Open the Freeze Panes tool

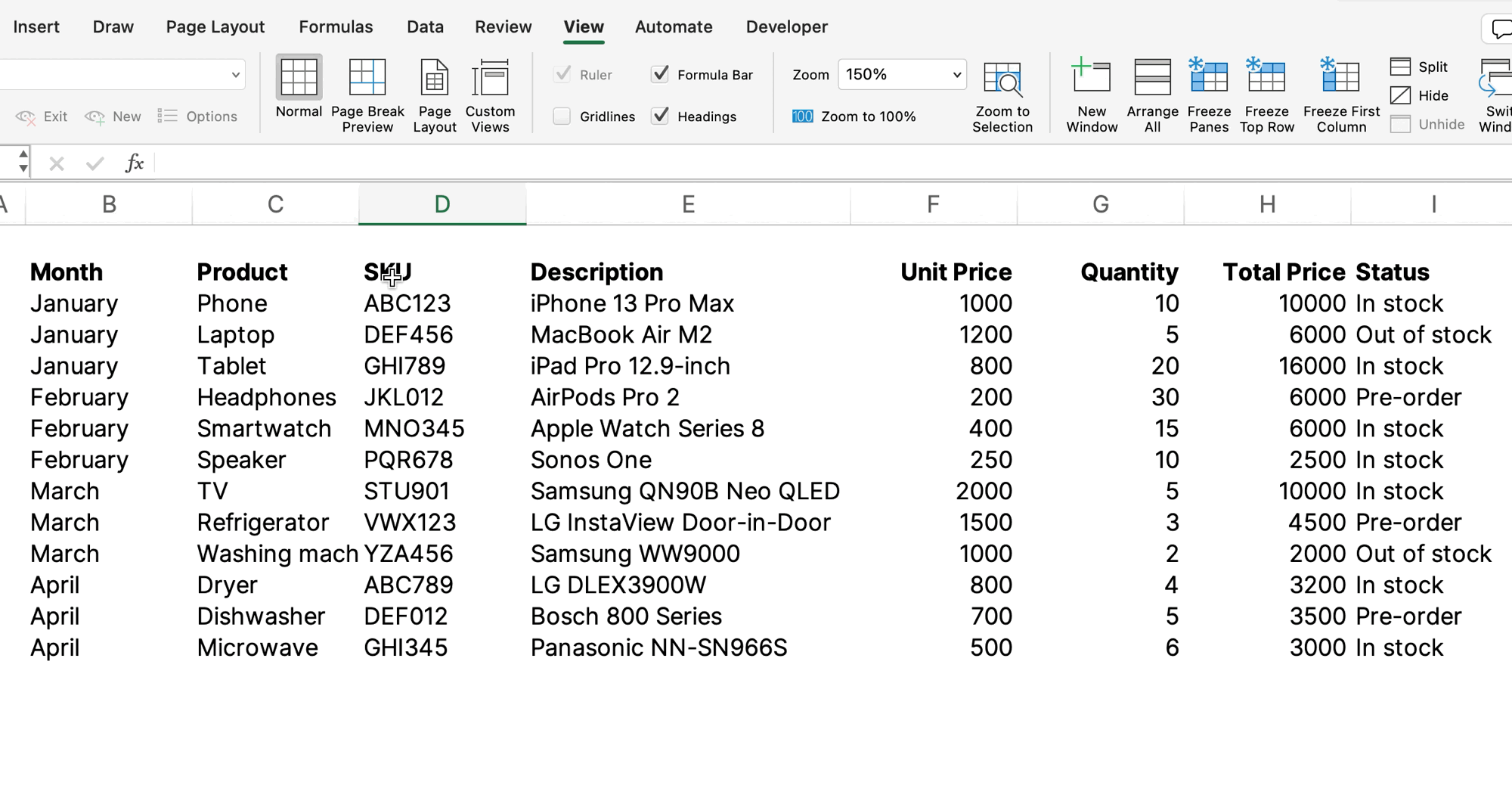tap(1208, 78)
